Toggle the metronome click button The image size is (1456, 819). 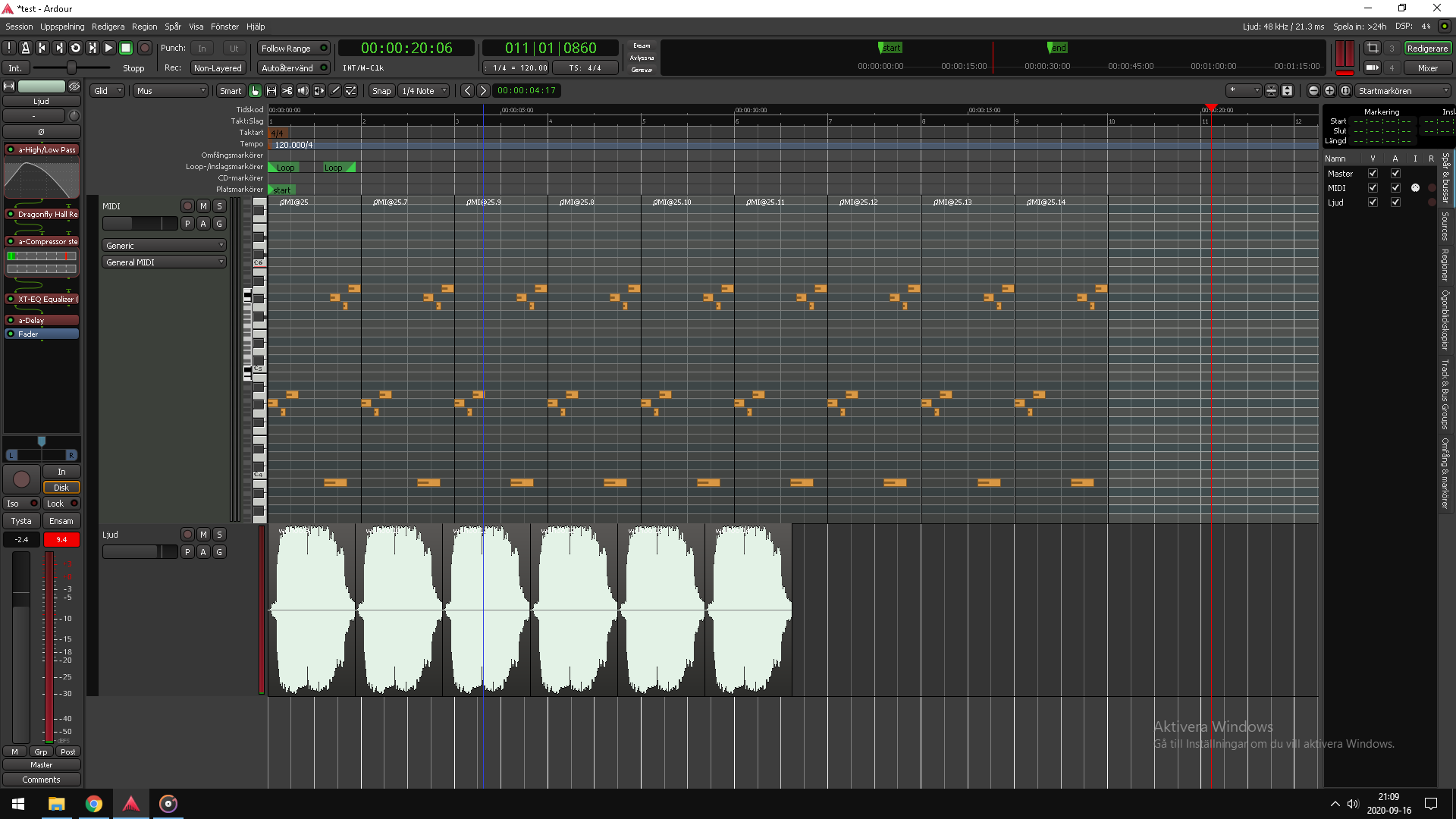click(25, 48)
